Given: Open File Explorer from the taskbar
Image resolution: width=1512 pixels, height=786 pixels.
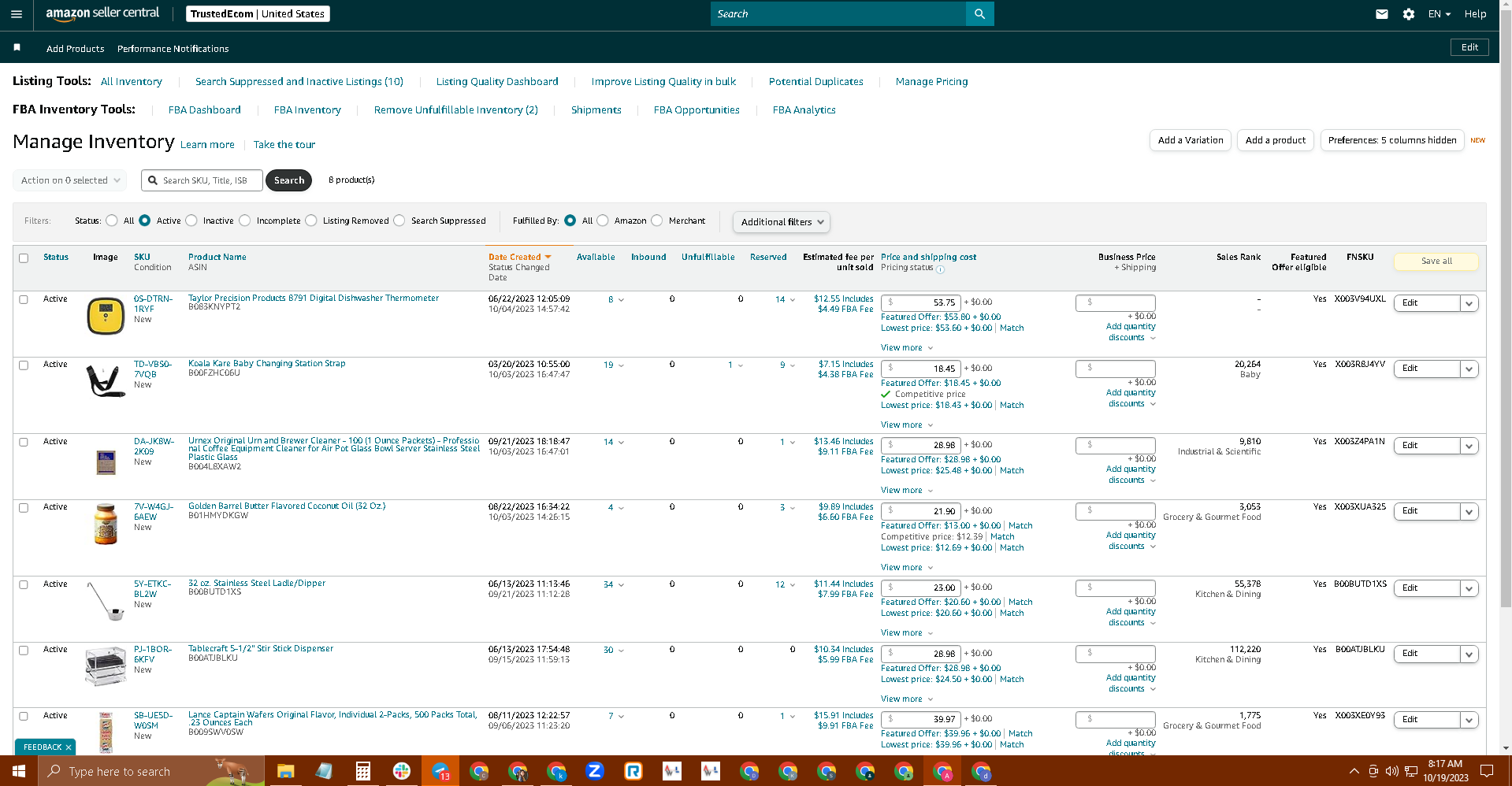Looking at the screenshot, I should (x=285, y=771).
